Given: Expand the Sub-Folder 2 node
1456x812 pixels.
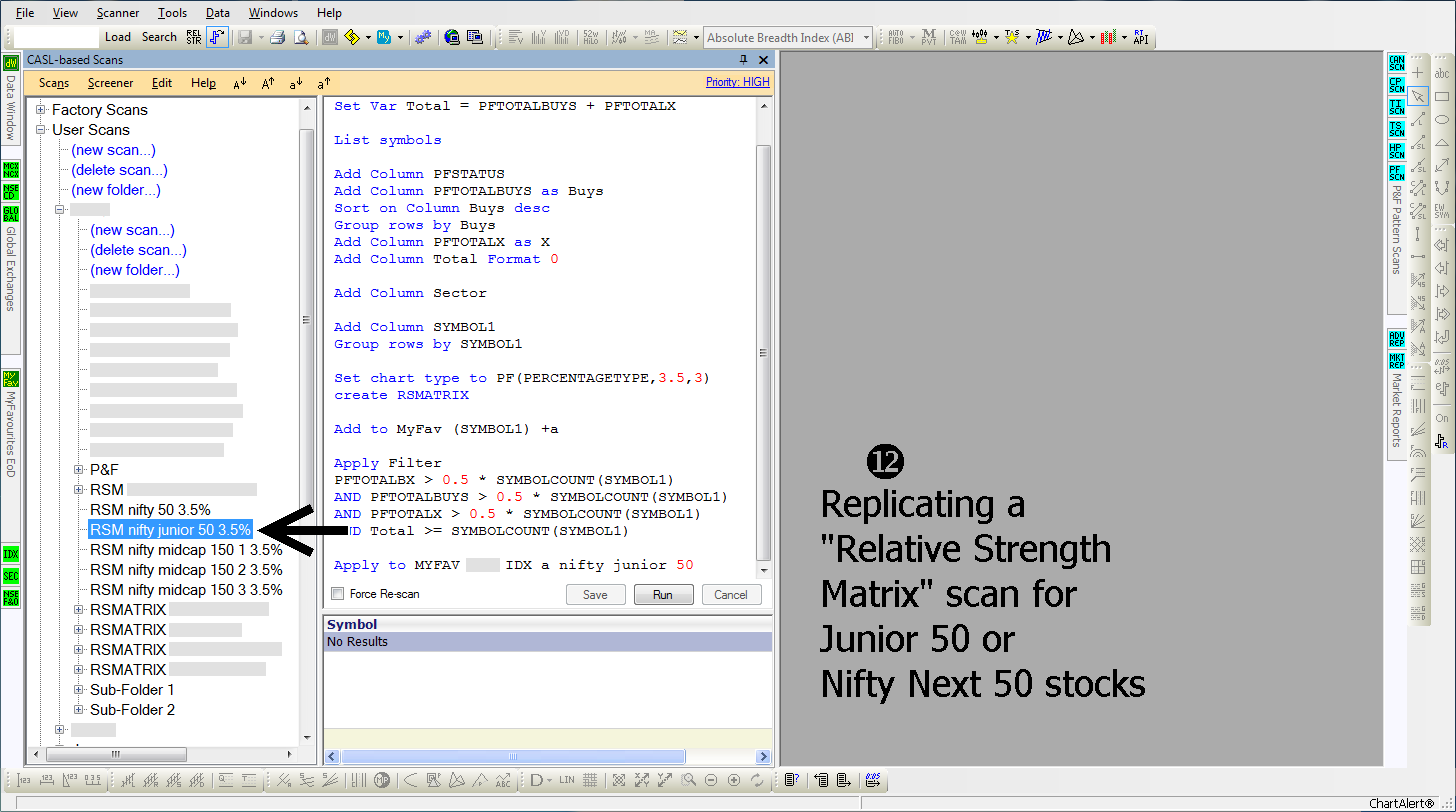Looking at the screenshot, I should 79,709.
